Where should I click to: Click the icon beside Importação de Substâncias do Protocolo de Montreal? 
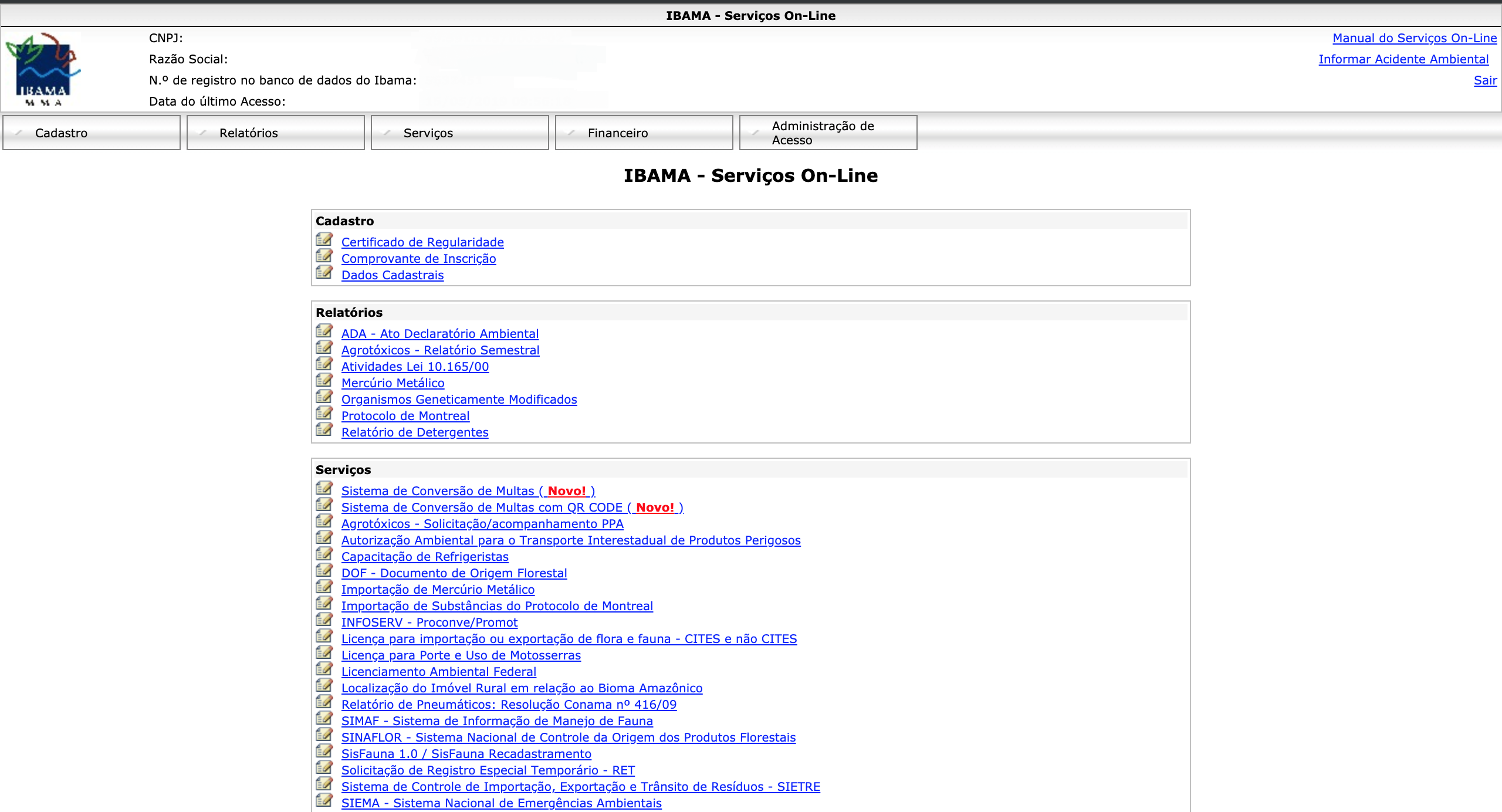tap(324, 603)
